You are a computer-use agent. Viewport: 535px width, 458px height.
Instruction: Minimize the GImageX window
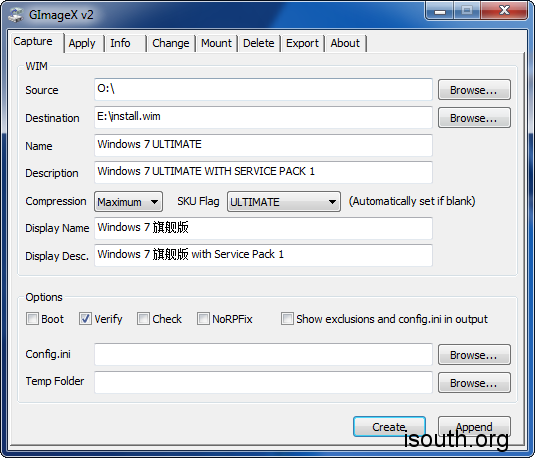440,11
